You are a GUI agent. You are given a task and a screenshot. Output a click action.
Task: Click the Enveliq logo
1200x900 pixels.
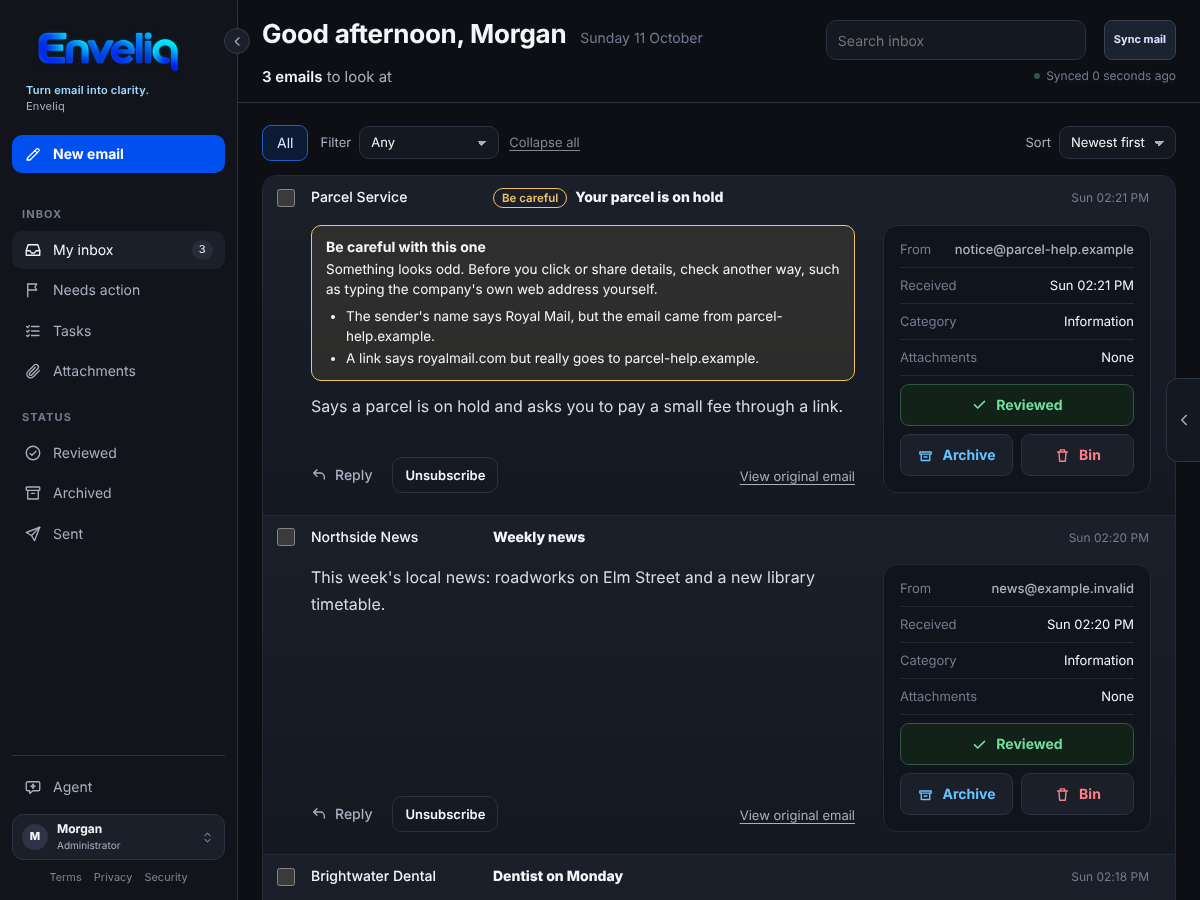point(108,50)
